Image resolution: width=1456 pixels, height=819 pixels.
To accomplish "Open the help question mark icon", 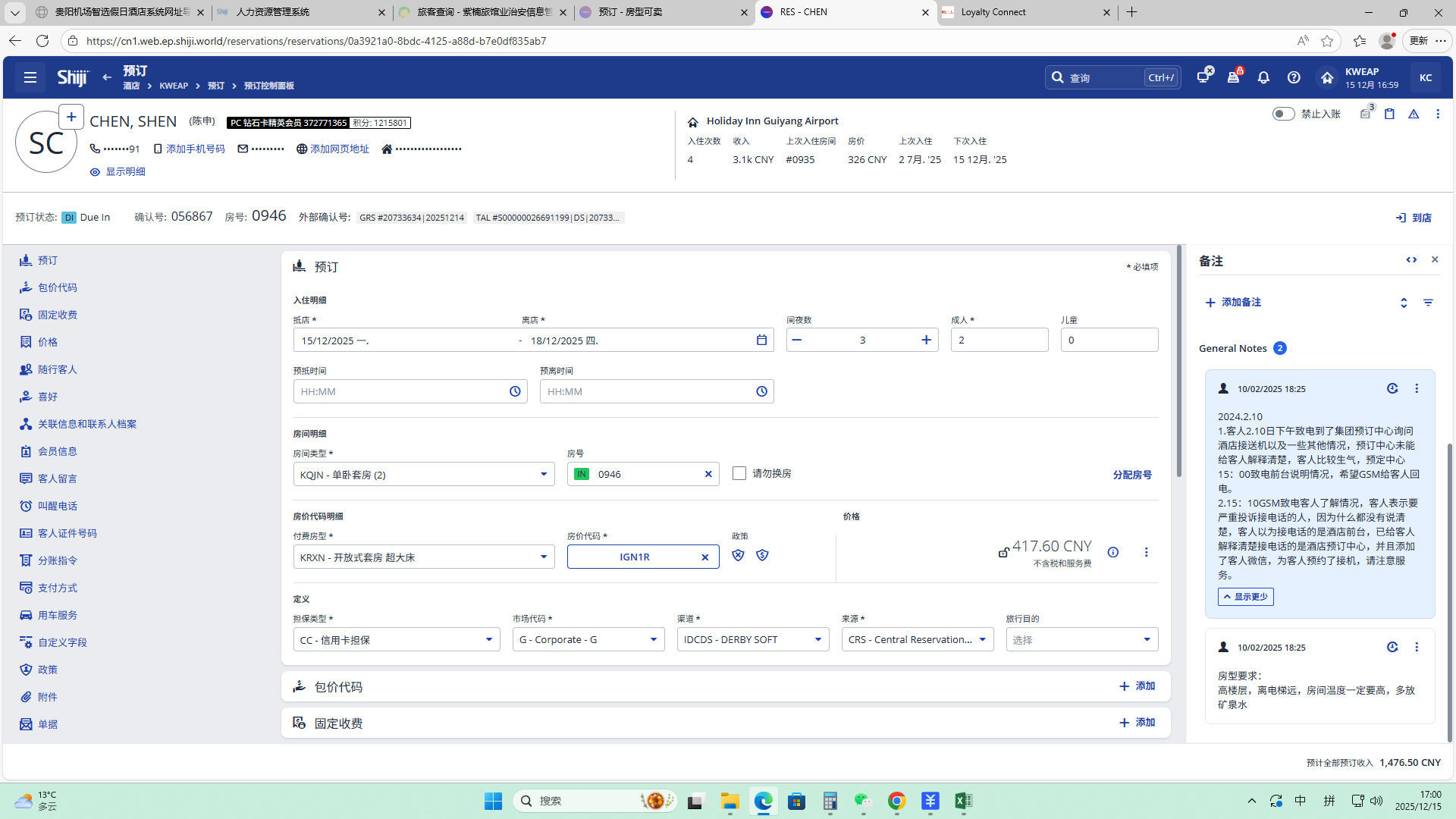I will (1294, 77).
